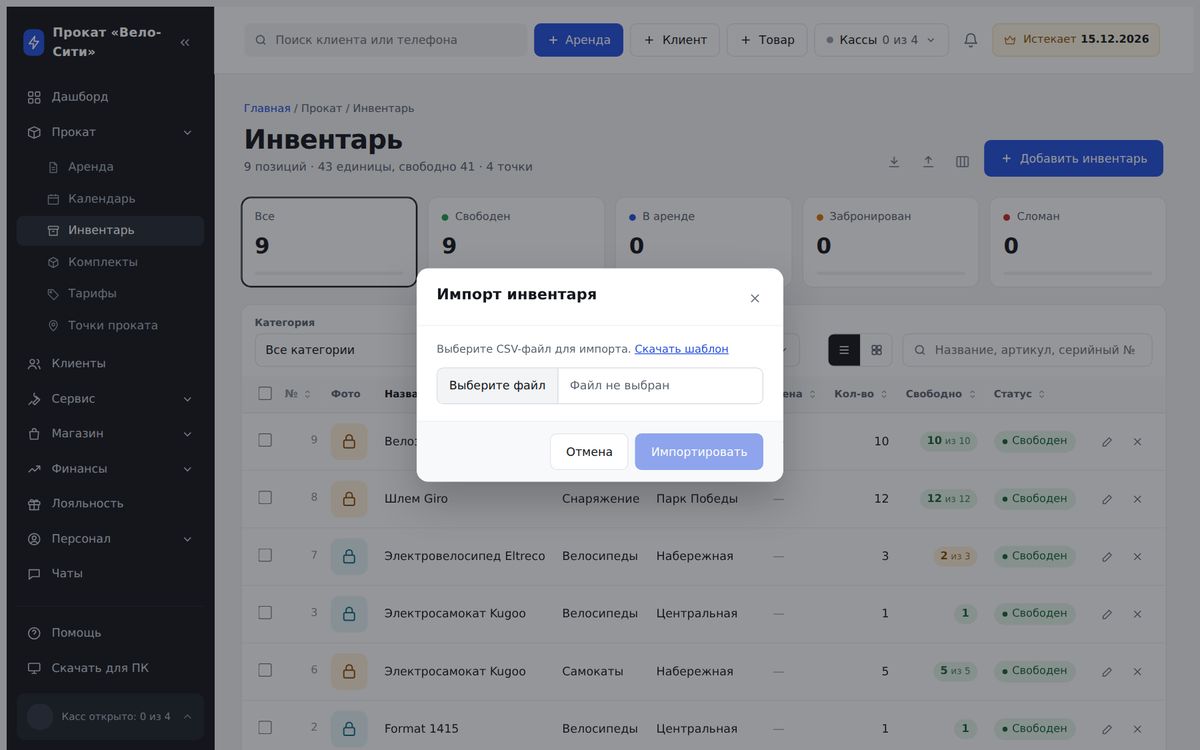Tick the checkbox for Шлем Giro
The image size is (1200, 750).
tap(265, 497)
